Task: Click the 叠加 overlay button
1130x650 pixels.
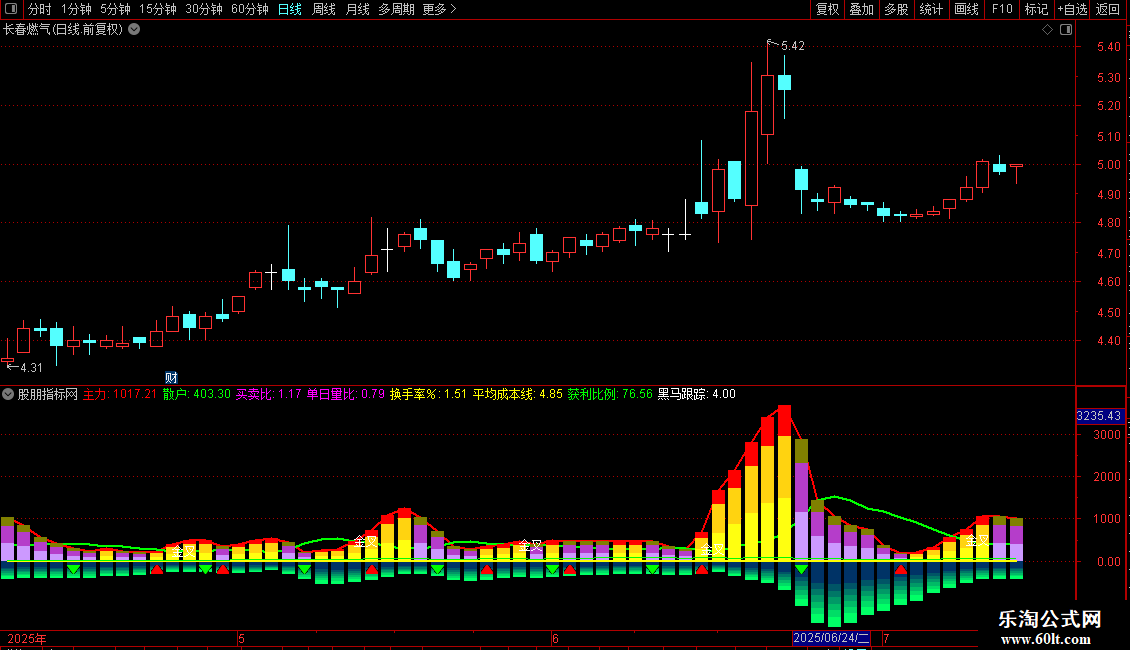Action: (x=861, y=9)
